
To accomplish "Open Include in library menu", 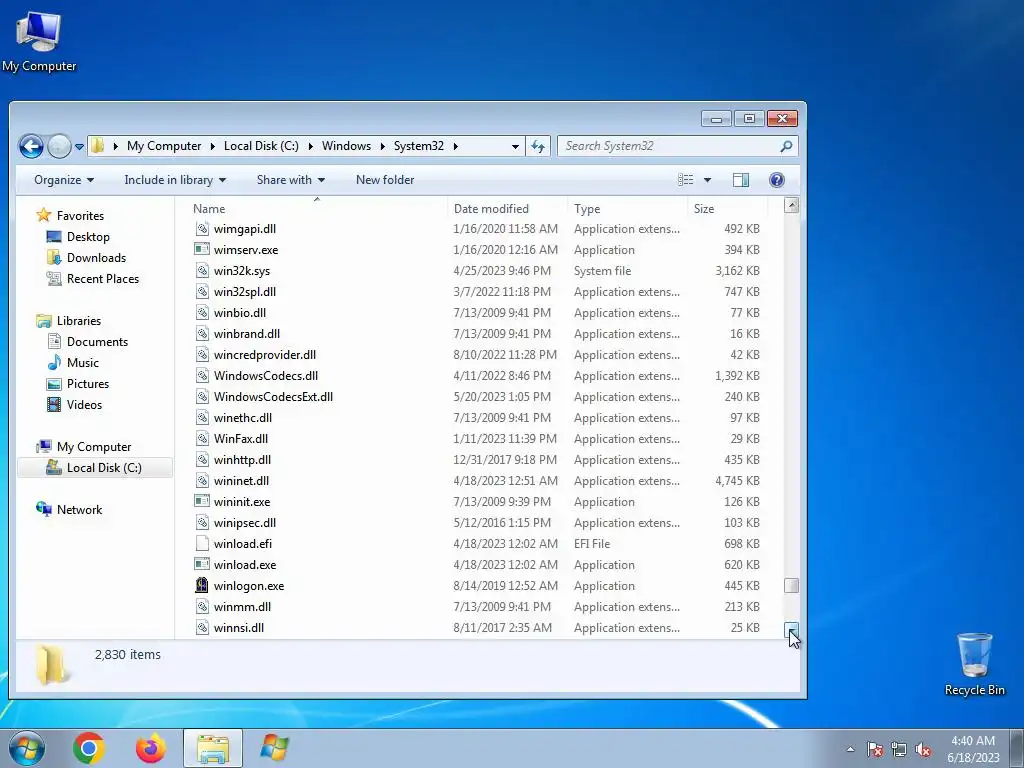I will [x=175, y=180].
